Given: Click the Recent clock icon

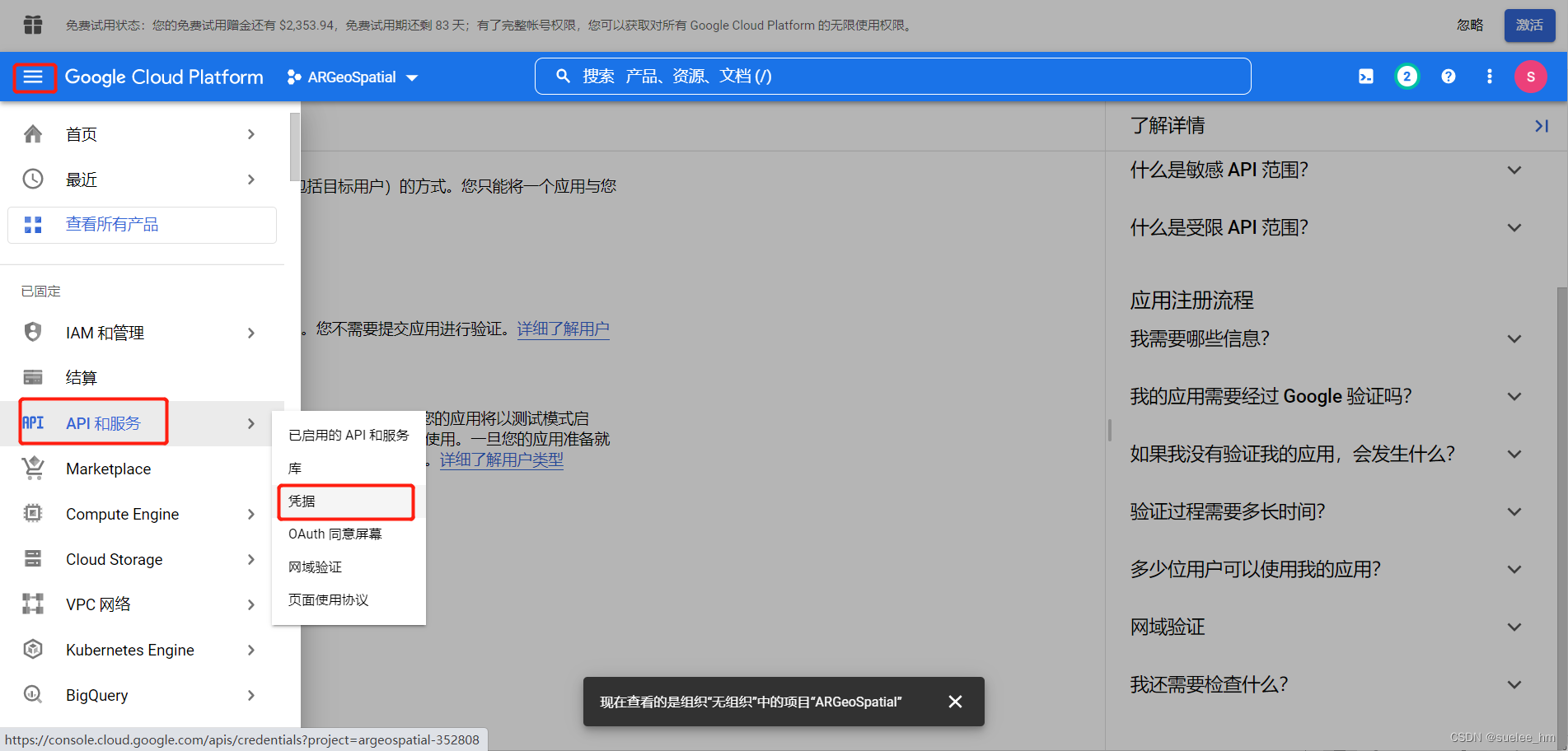Looking at the screenshot, I should coord(33,180).
